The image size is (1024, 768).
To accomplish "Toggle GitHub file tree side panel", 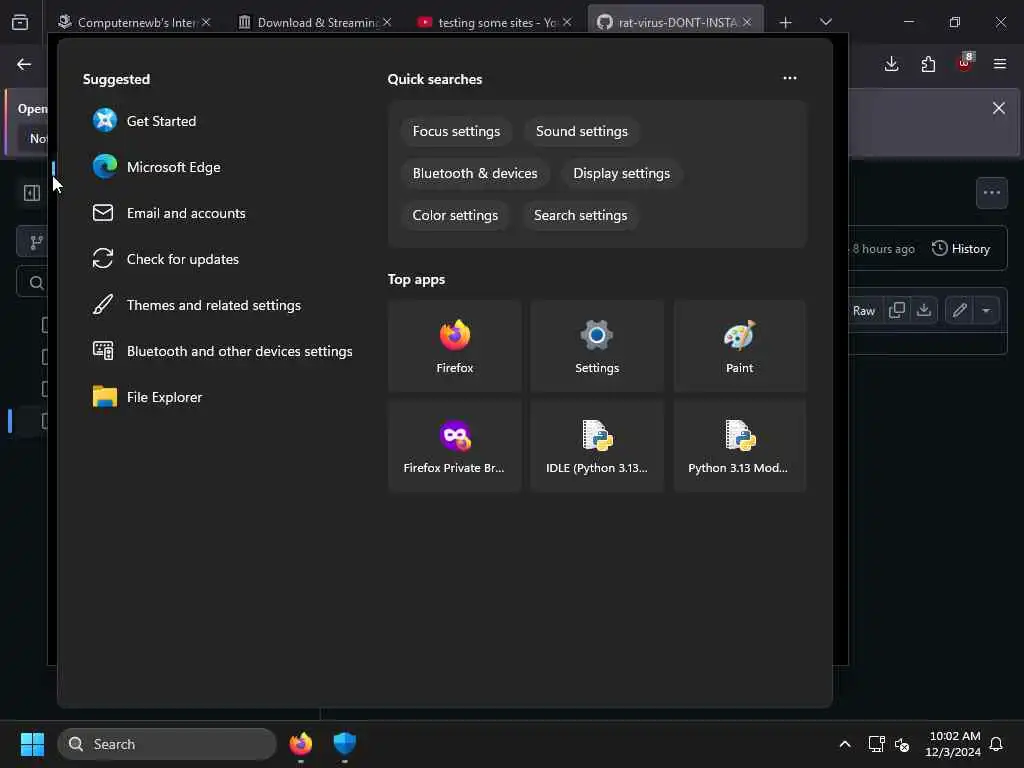I will (32, 193).
